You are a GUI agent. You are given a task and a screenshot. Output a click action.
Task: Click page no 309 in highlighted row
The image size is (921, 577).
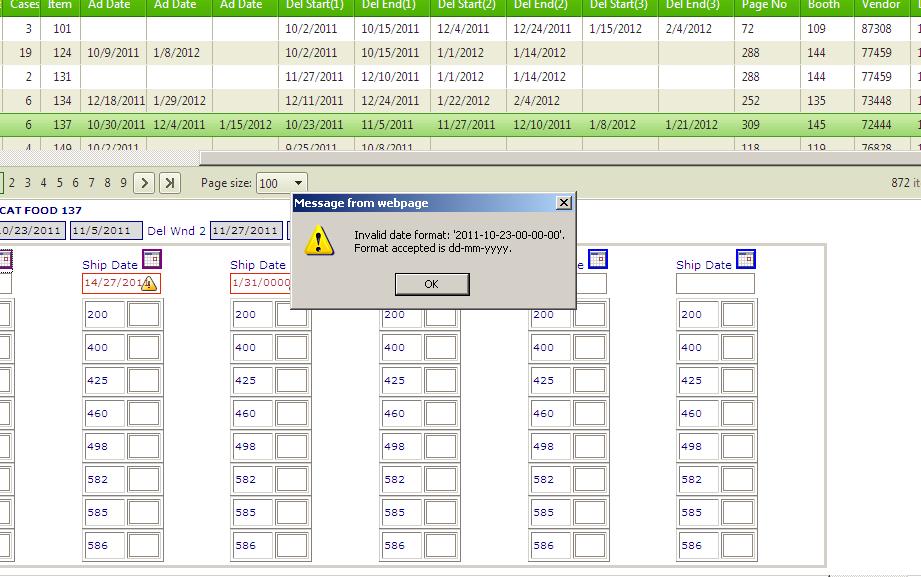751,125
